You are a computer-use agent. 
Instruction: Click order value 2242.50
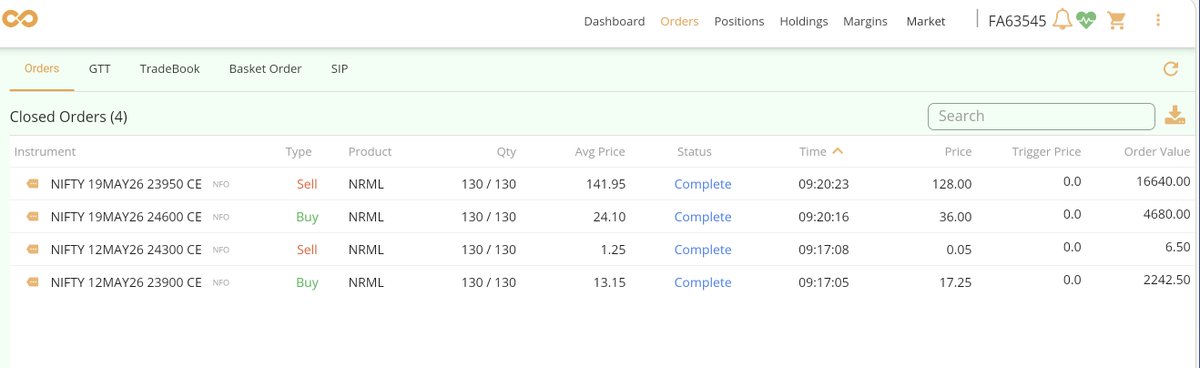pyautogui.click(x=1168, y=280)
